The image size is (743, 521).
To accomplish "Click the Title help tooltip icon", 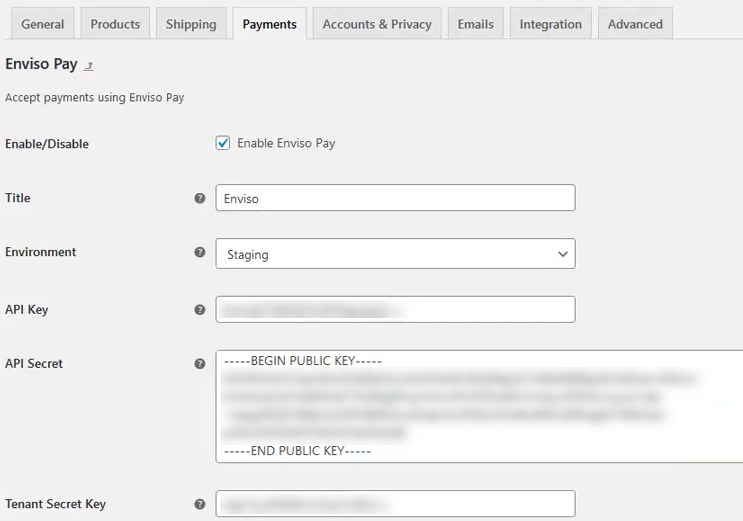I will tap(200, 198).
